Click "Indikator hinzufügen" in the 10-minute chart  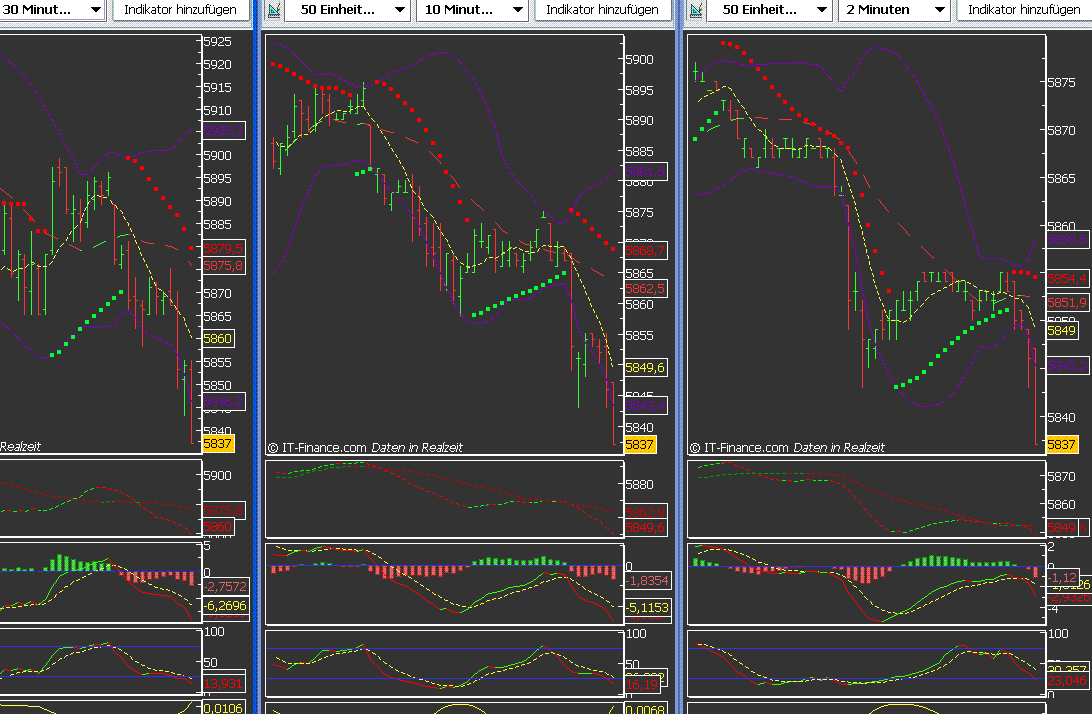(602, 10)
